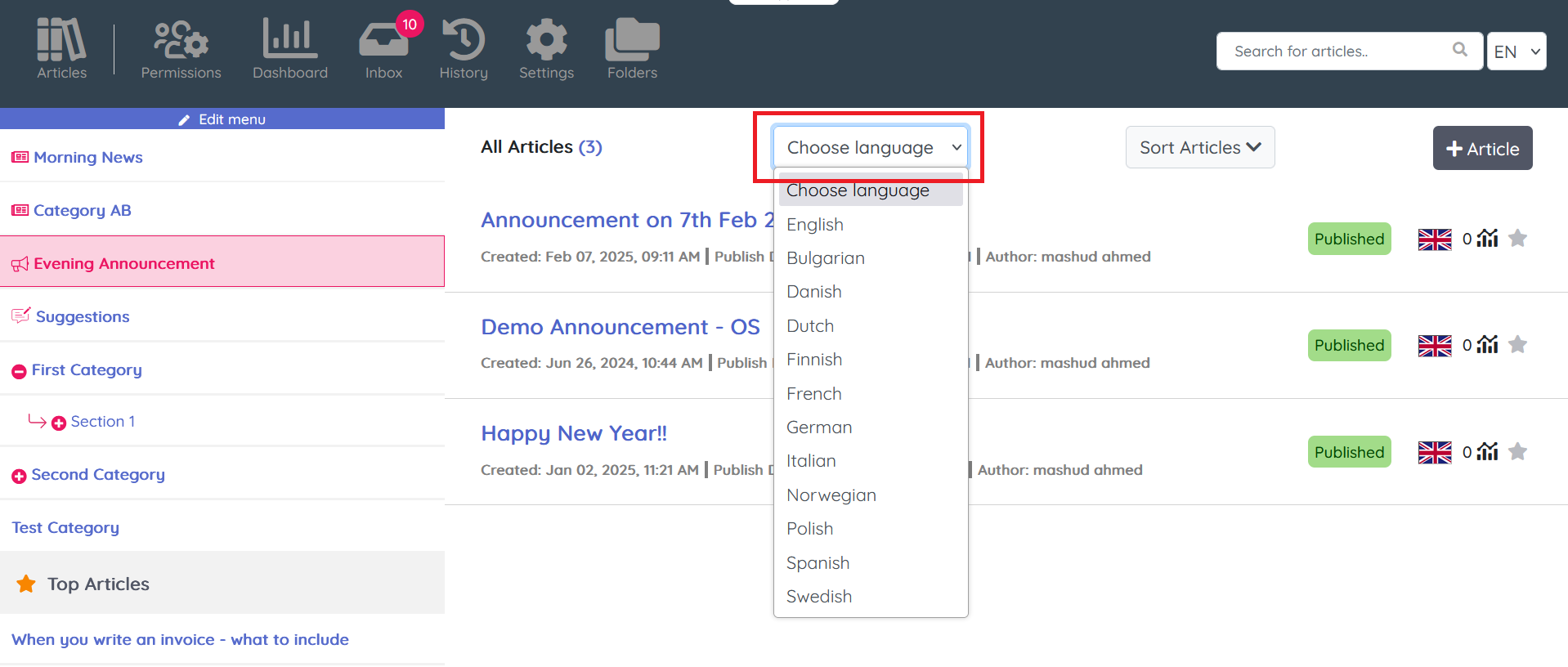Expand the Sort Articles dropdown
The height and width of the screenshot is (667, 1568).
[1199, 148]
